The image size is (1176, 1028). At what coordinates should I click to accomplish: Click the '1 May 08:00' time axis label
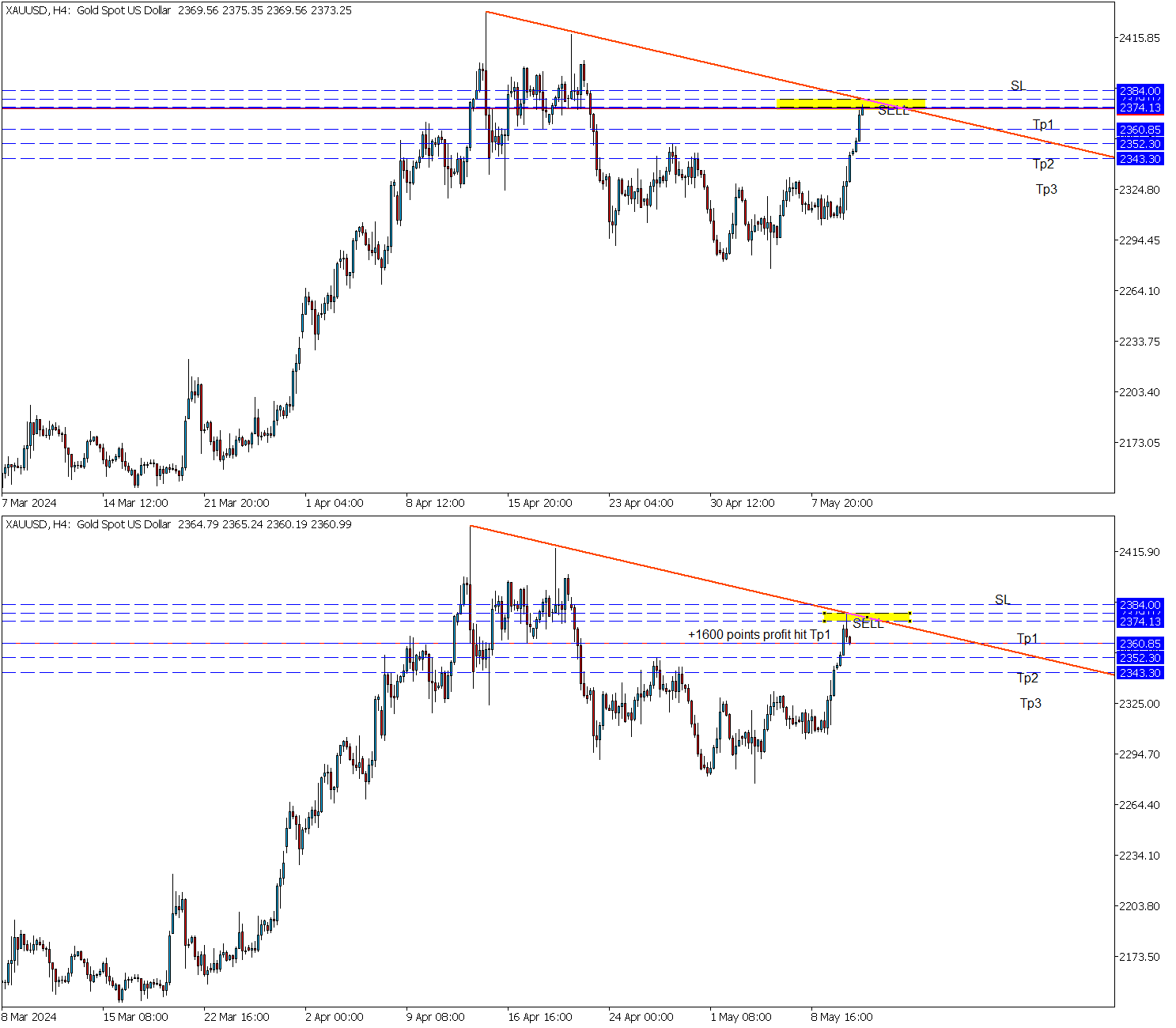741,1017
